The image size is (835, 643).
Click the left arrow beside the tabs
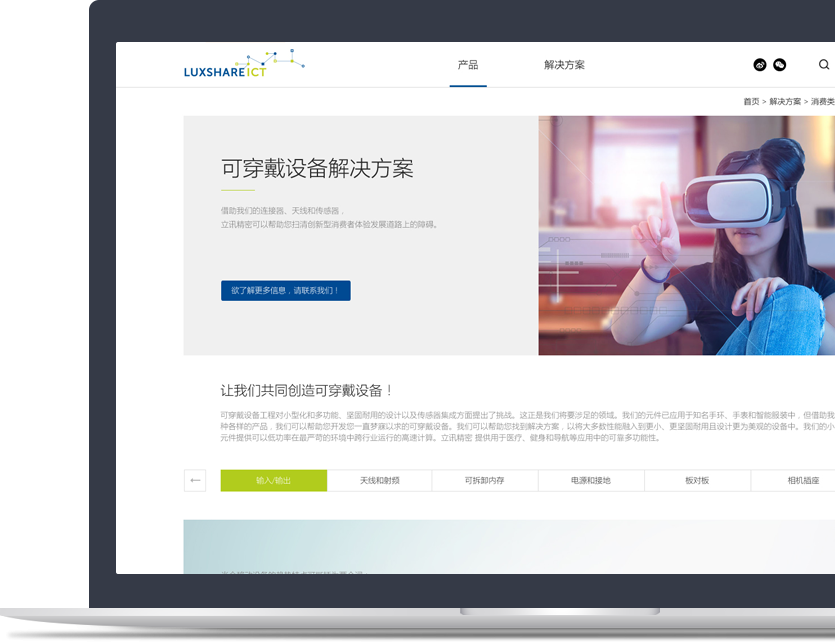click(x=195, y=481)
